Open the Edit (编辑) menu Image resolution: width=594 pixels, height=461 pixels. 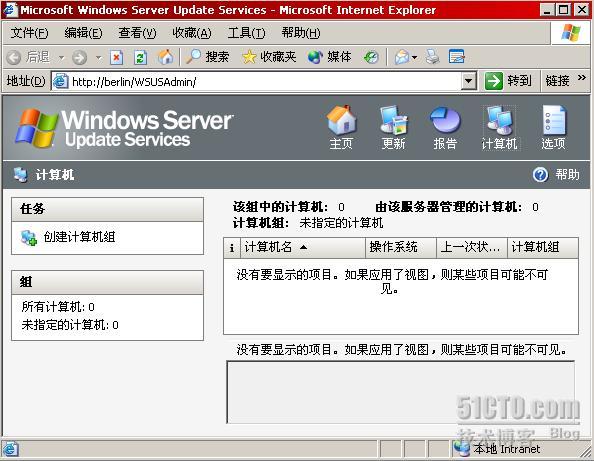pyautogui.click(x=83, y=33)
